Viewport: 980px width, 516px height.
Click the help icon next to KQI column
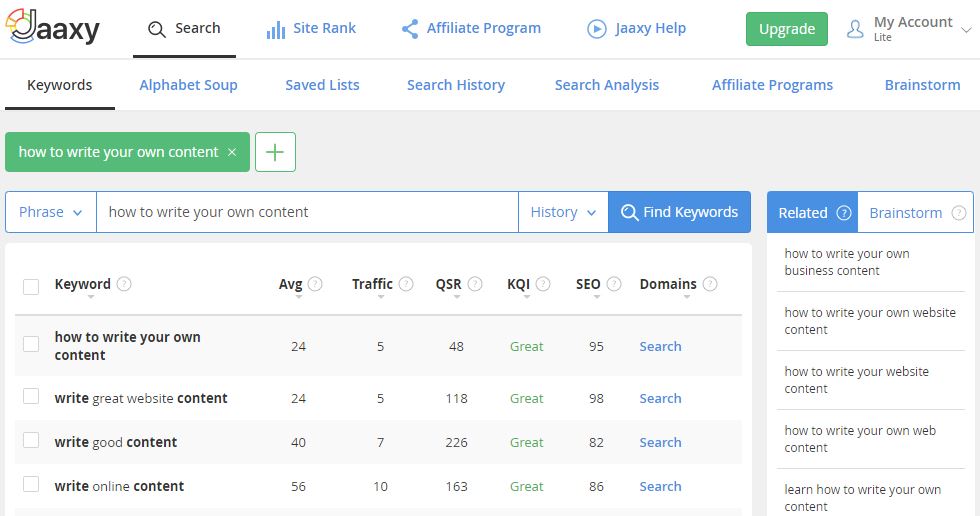click(543, 284)
